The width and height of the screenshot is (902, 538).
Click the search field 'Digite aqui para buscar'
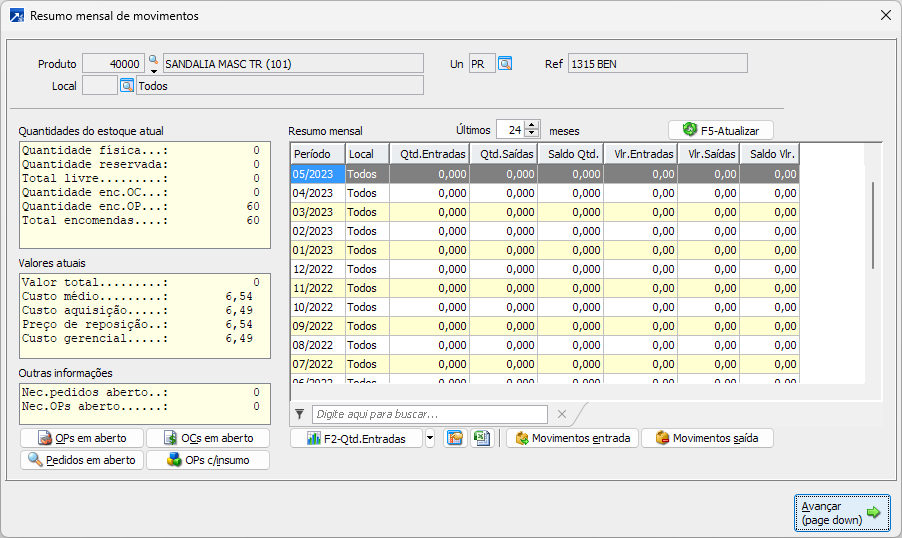click(430, 414)
